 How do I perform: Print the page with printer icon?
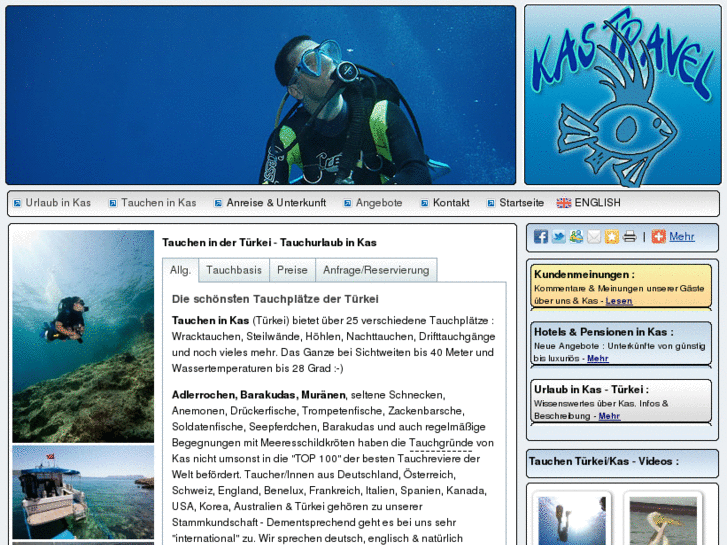(630, 237)
